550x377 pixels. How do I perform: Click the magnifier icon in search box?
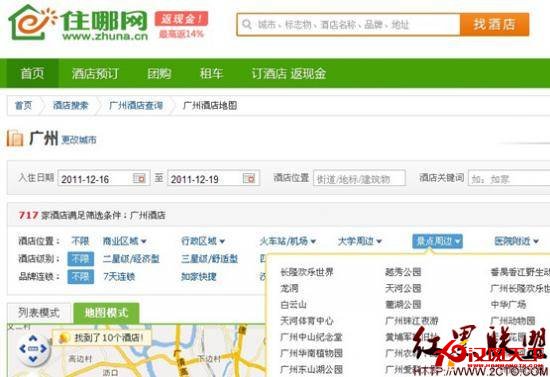(247, 25)
